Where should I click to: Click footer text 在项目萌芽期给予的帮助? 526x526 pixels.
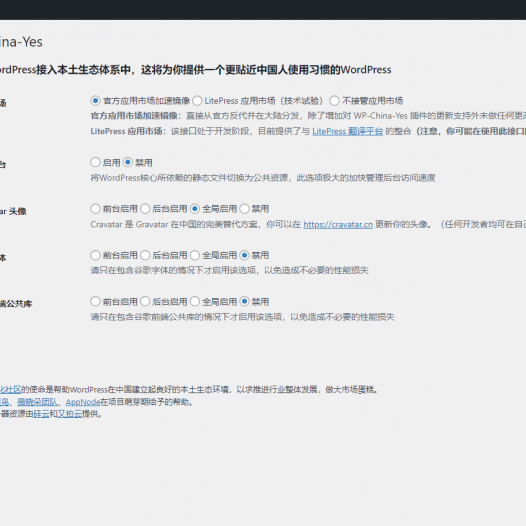[147, 402]
